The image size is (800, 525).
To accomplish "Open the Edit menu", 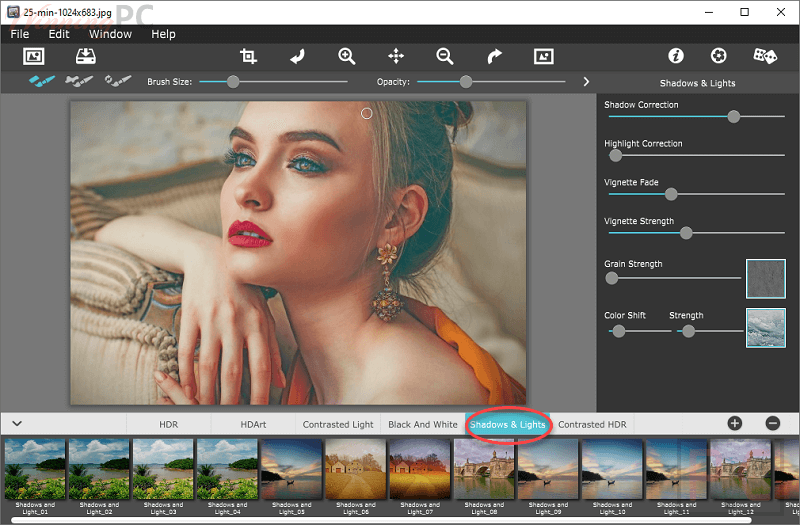I will pyautogui.click(x=59, y=34).
